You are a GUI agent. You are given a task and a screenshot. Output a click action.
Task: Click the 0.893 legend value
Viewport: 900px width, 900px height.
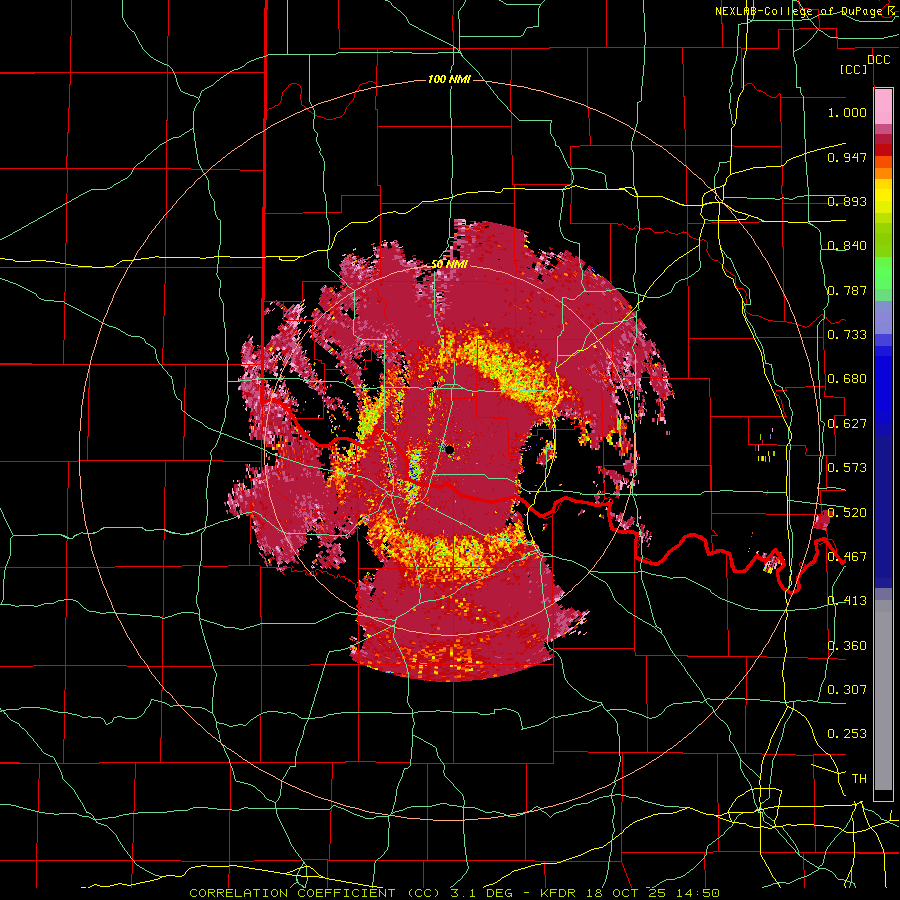847,201
